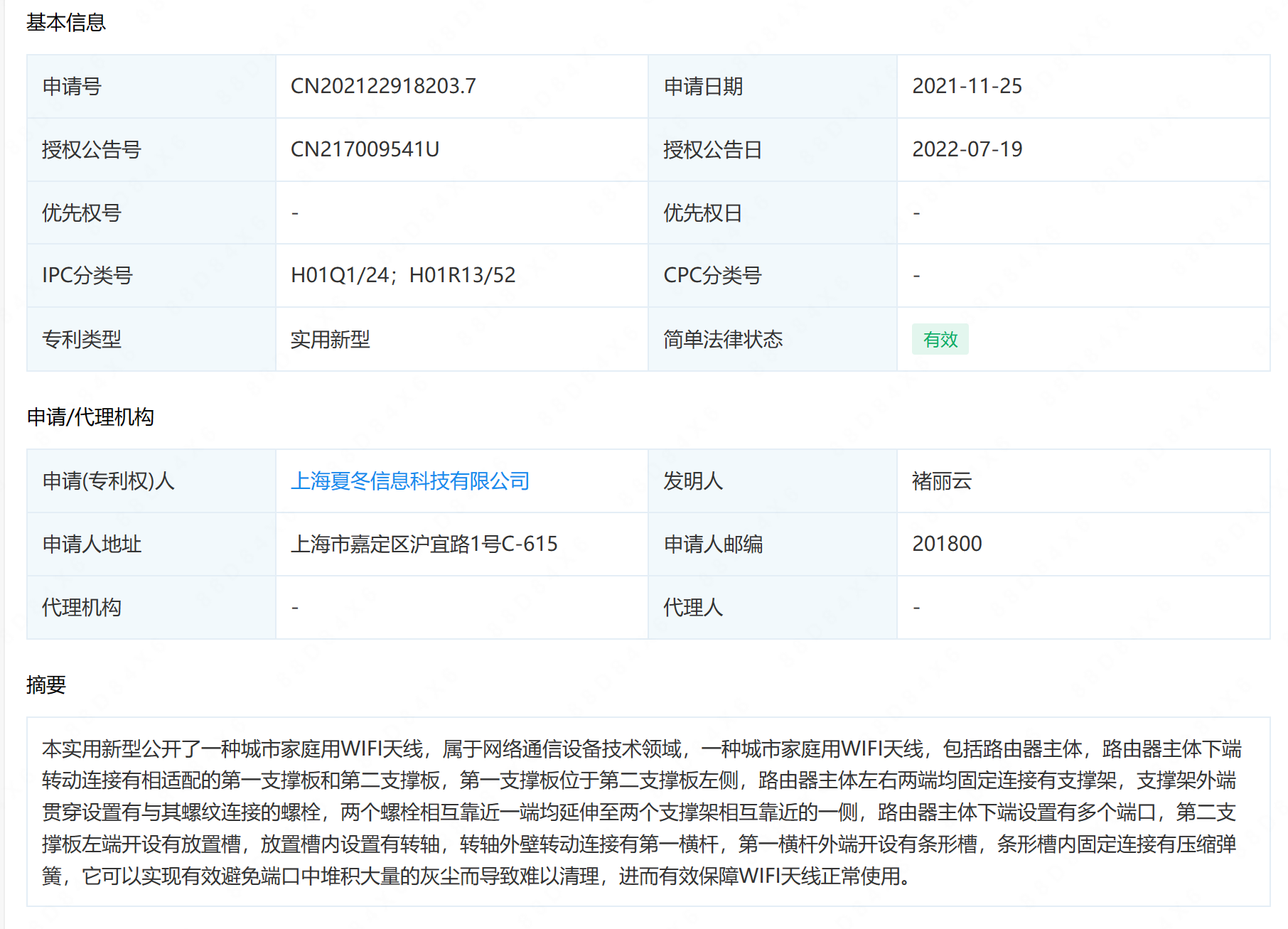Click the CPC分类号 label cell
1288x929 pixels.
773,276
